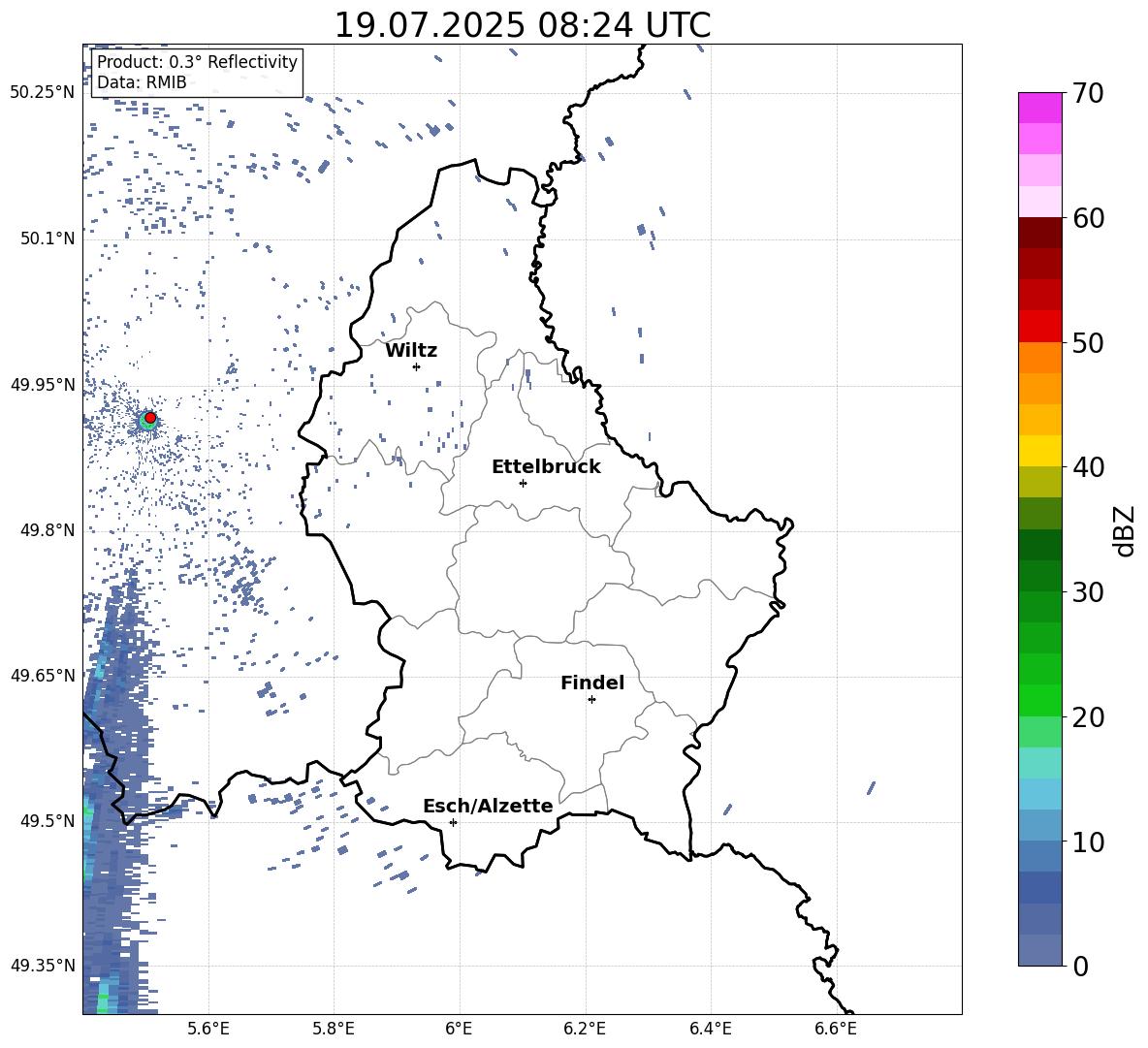Click the 40 tick on the colorbar
Screen dimensions: 1148x1048
1087,467
